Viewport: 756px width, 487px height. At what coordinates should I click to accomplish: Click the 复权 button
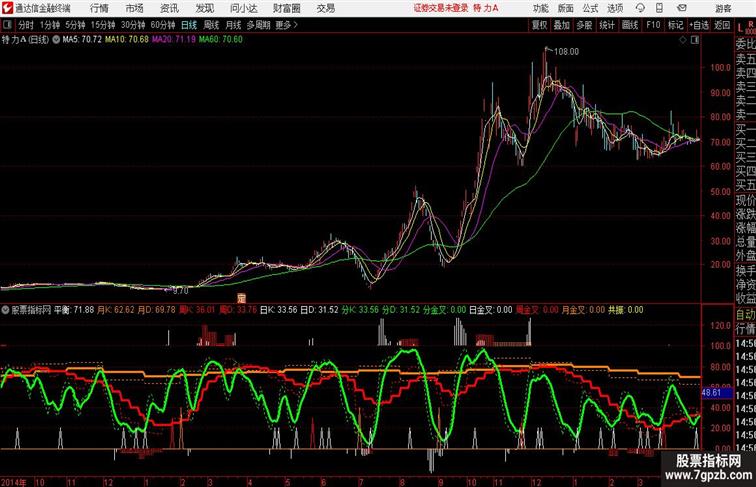pos(539,25)
